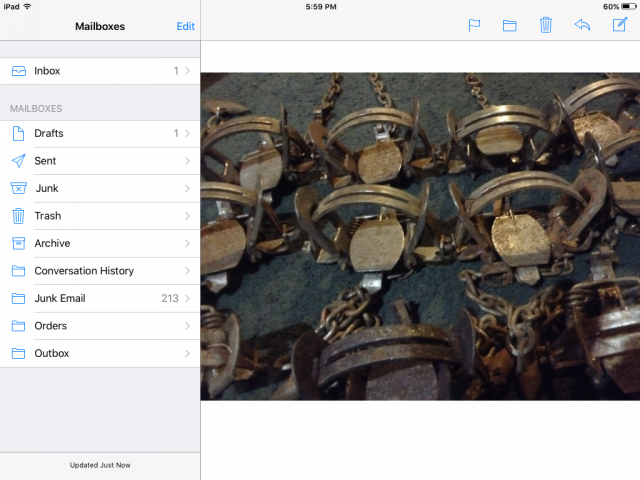The height and width of the screenshot is (480, 640).
Task: Tap the Outbox folder icon
Action: 18,353
